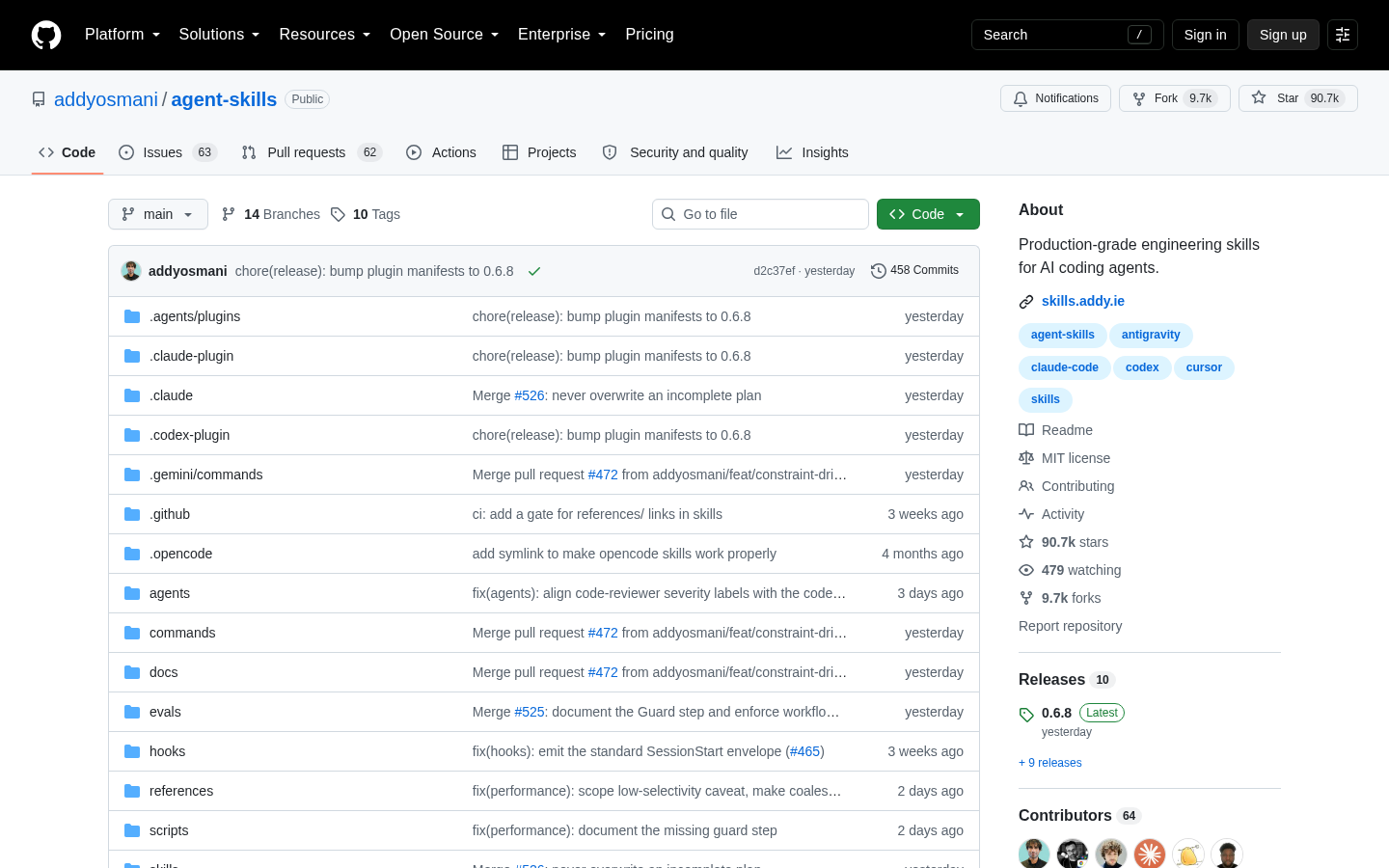The width and height of the screenshot is (1389, 868).
Task: Click the orange starburst contributor avatar
Action: point(1150,854)
